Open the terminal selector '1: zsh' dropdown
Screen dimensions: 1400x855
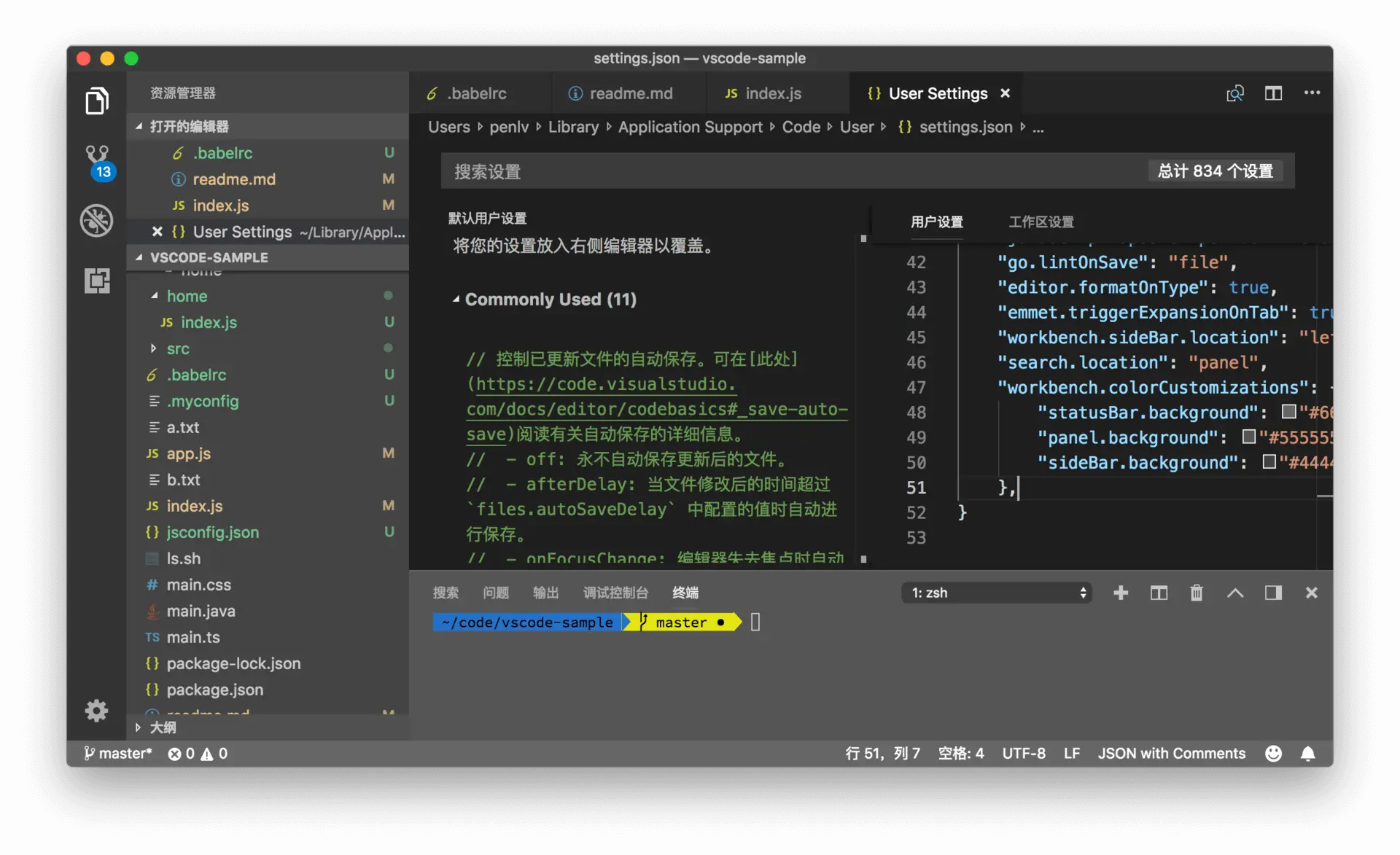pos(997,593)
